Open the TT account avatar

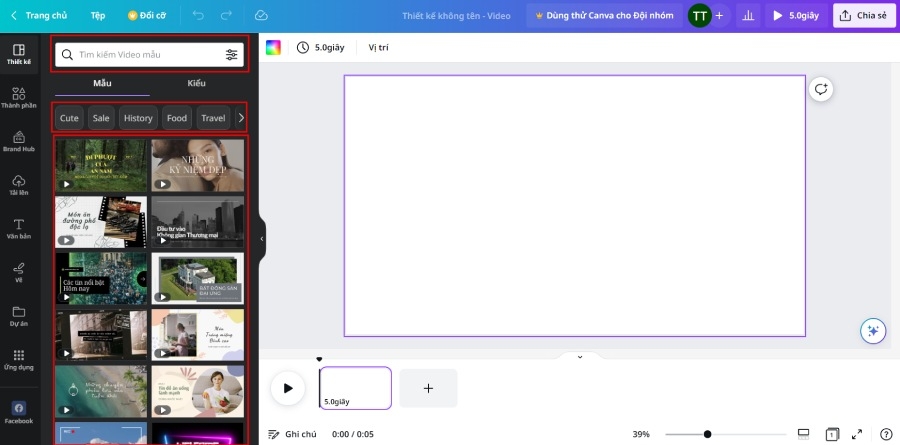coord(699,16)
